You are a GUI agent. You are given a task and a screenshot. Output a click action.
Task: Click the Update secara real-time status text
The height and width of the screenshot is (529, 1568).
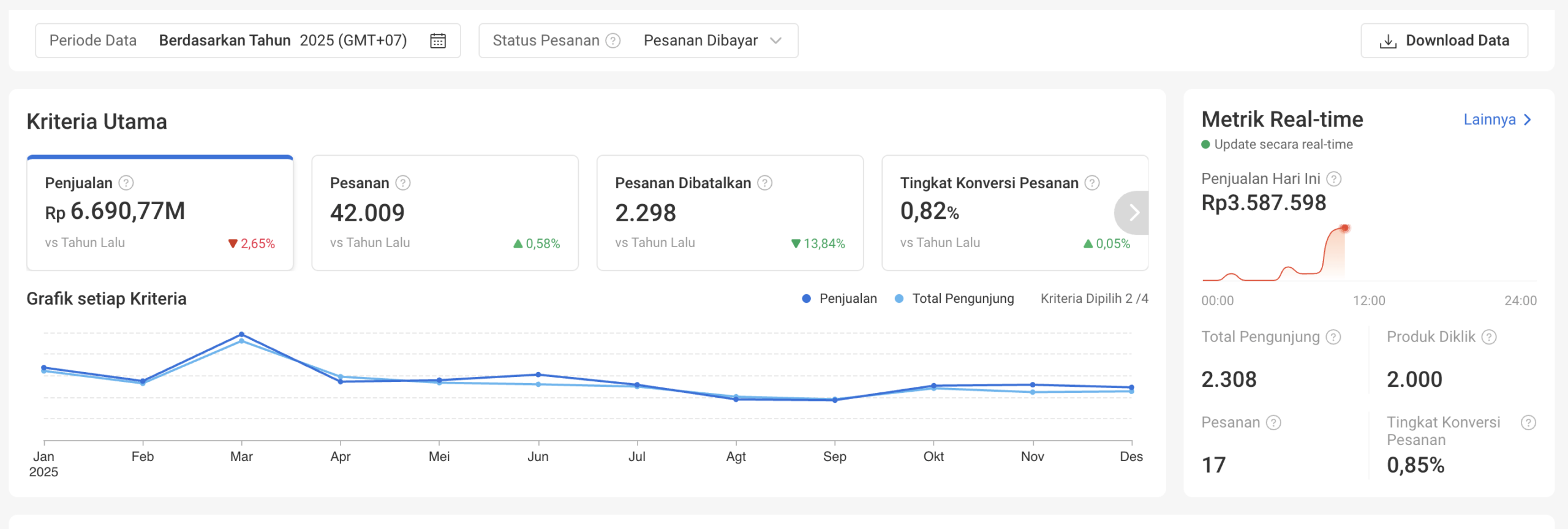click(x=1283, y=144)
